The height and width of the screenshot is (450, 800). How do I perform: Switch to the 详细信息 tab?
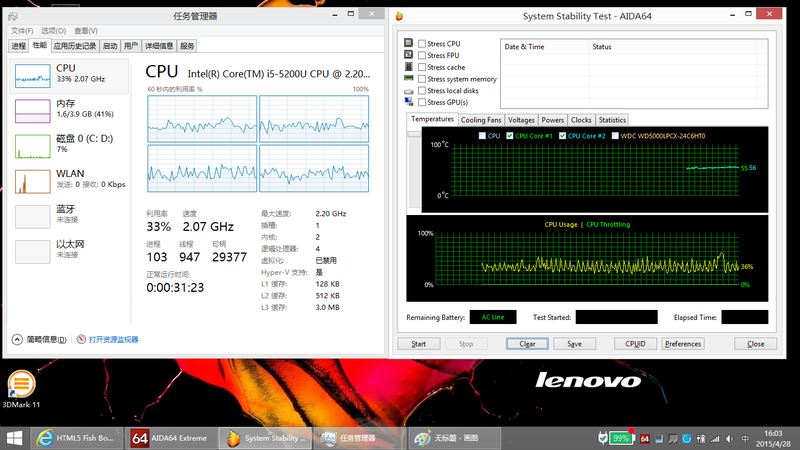(159, 46)
